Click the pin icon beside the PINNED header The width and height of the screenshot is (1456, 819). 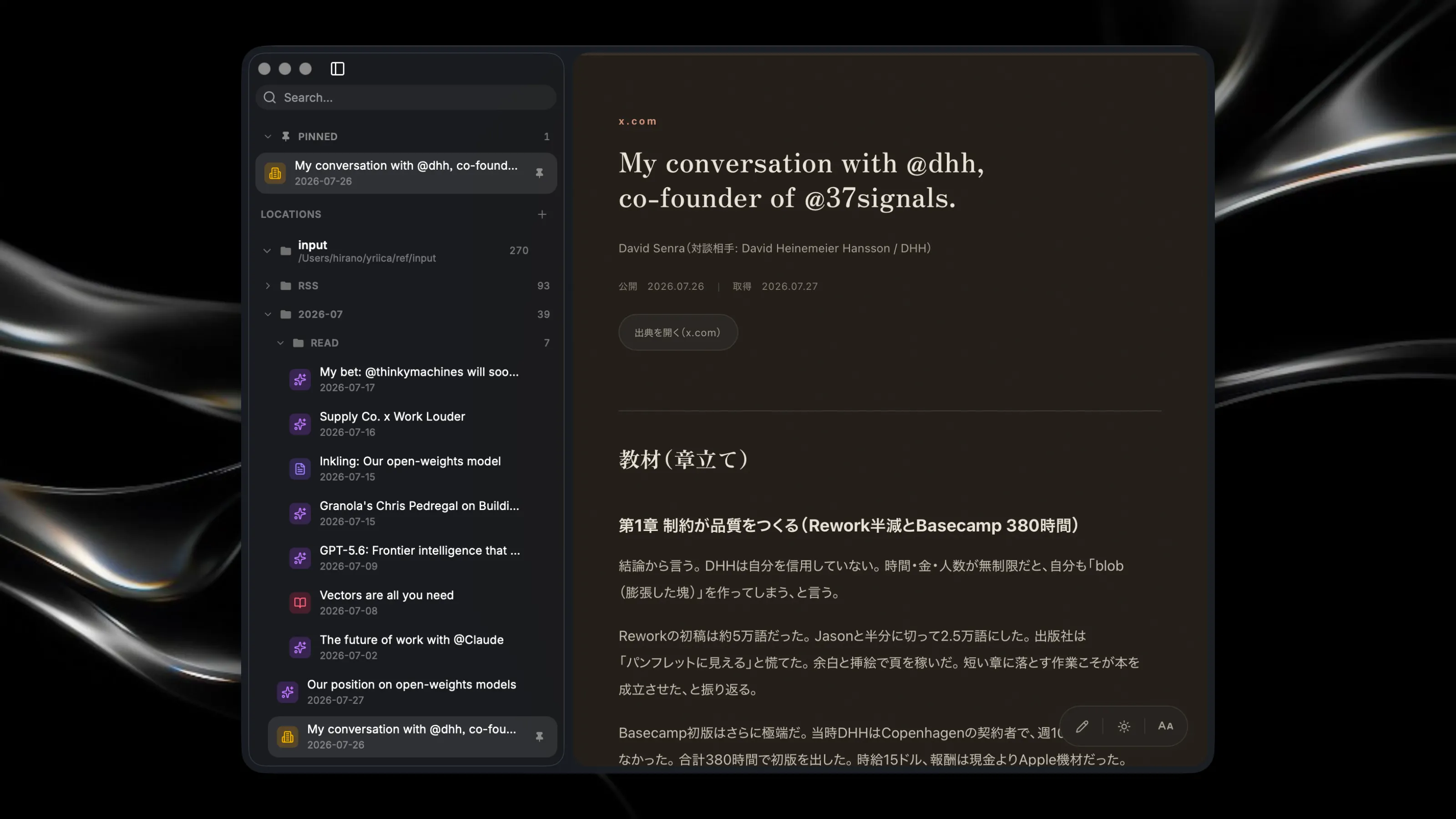(286, 136)
